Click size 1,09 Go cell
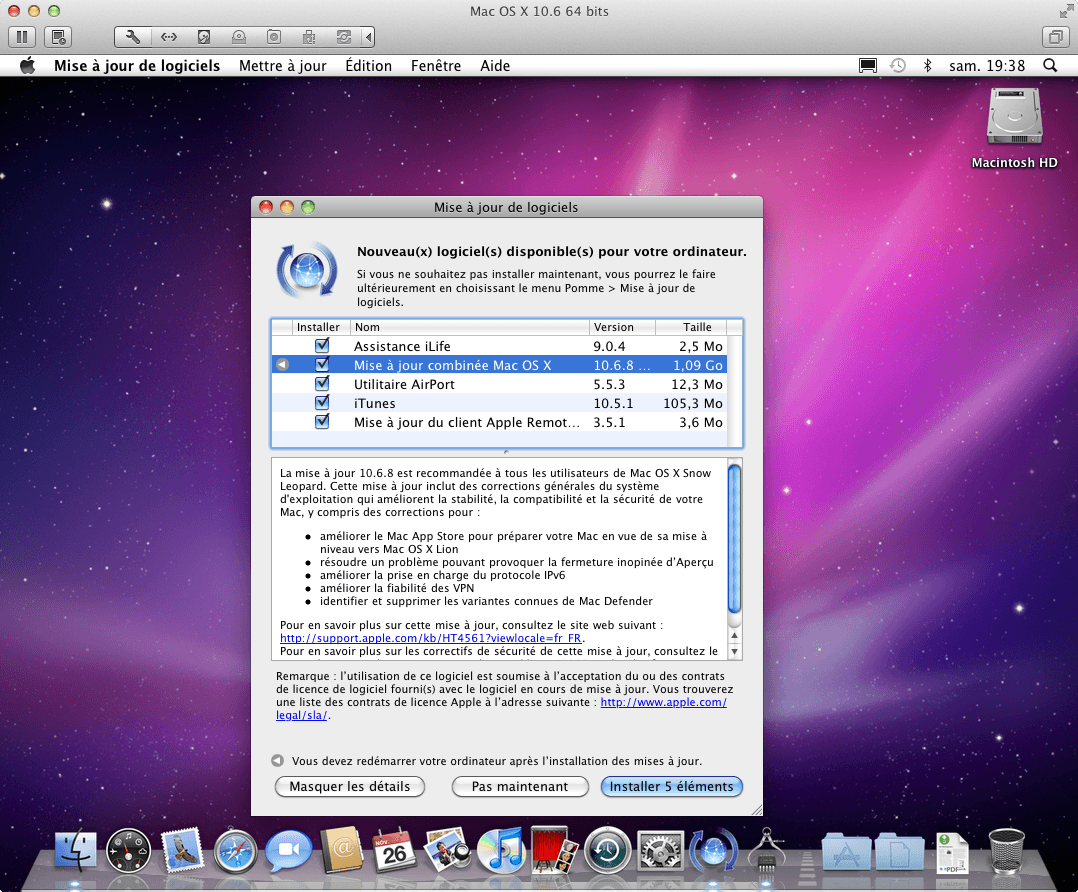Viewport: 1078px width, 892px height. pos(698,366)
